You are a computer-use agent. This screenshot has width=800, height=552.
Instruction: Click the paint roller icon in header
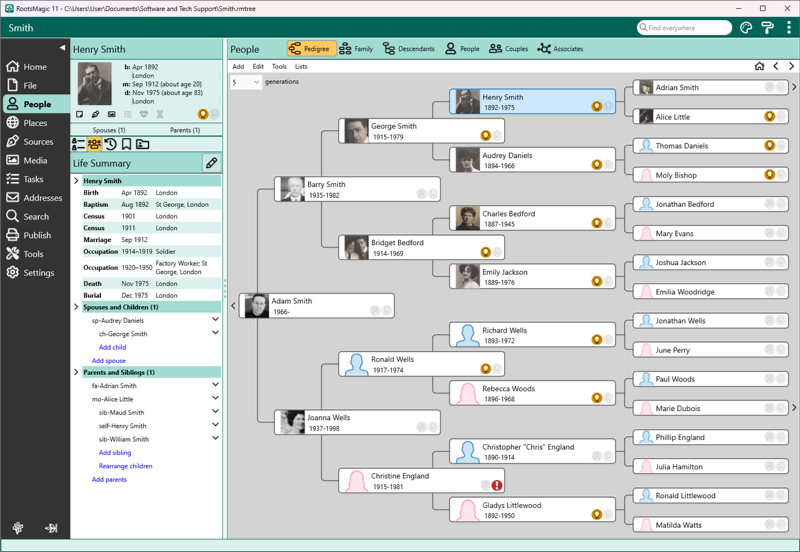click(767, 28)
